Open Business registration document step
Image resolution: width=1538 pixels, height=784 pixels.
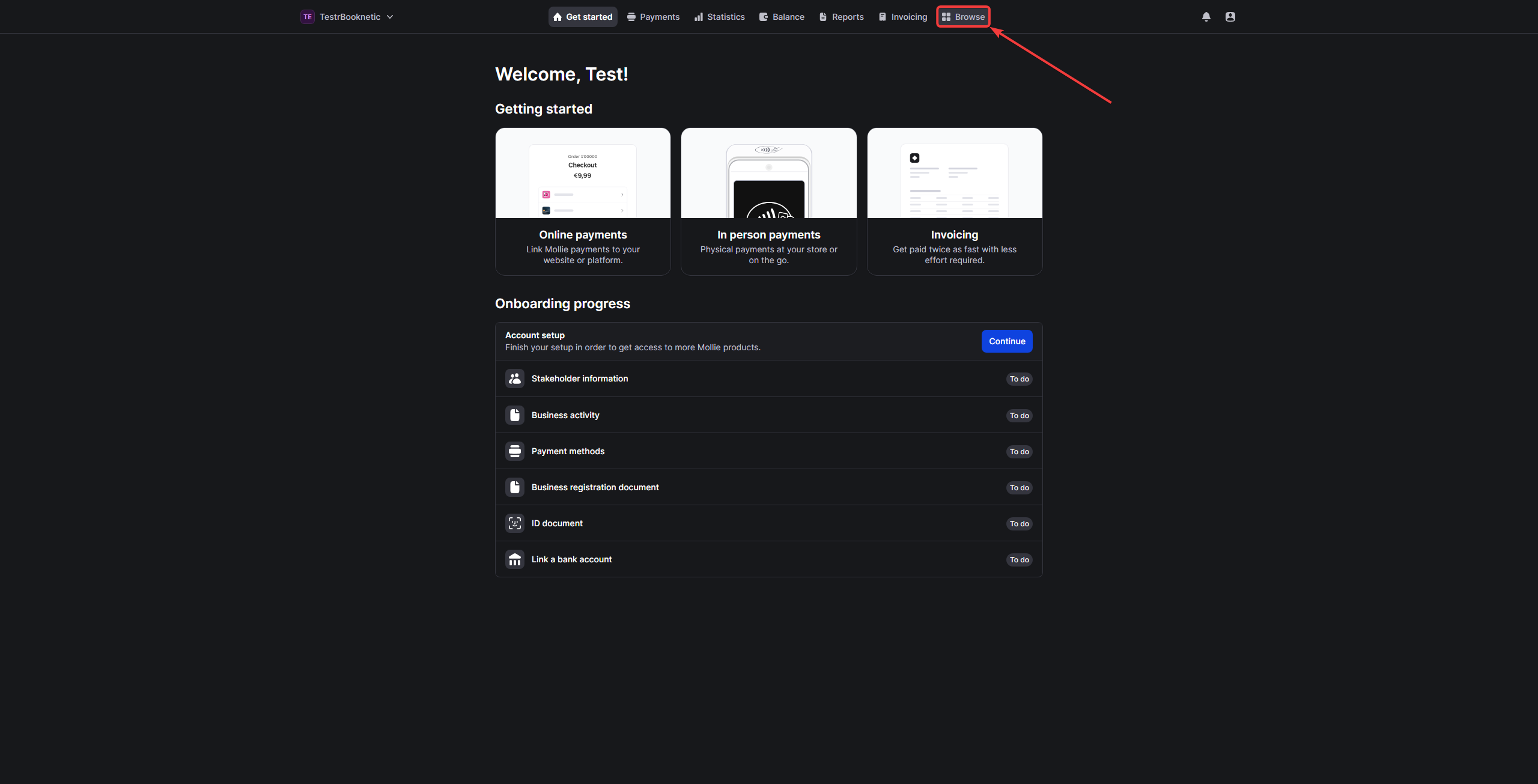click(768, 487)
